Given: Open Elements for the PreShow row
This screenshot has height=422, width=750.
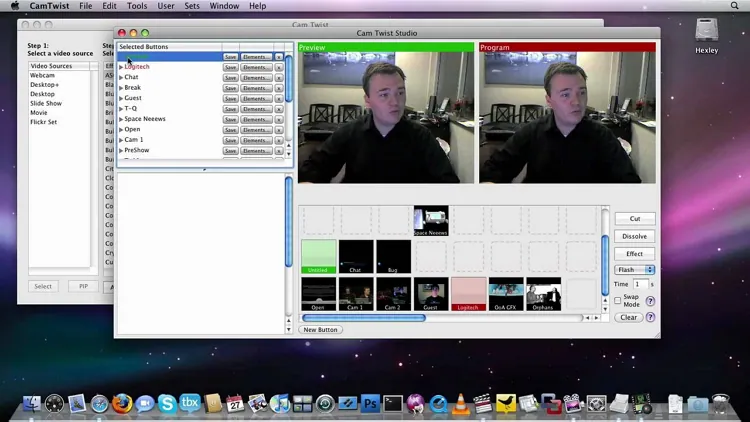Looking at the screenshot, I should [256, 151].
